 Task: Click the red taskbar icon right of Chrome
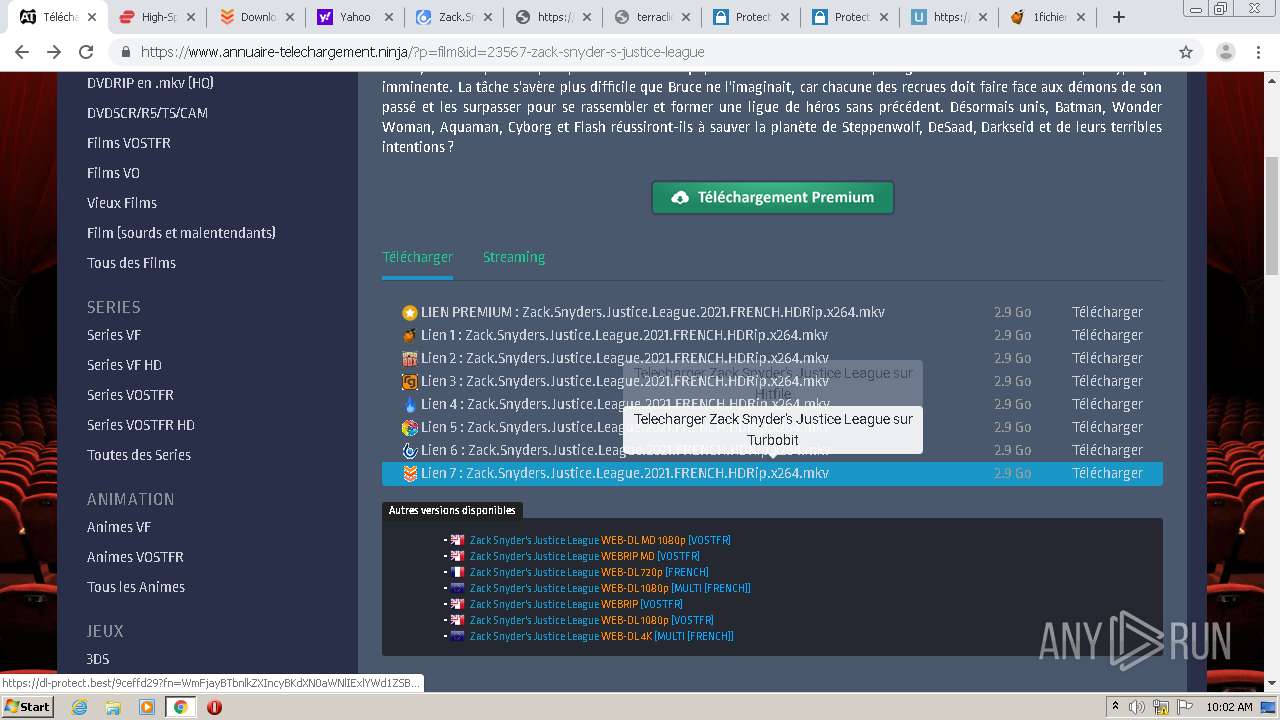click(x=214, y=707)
